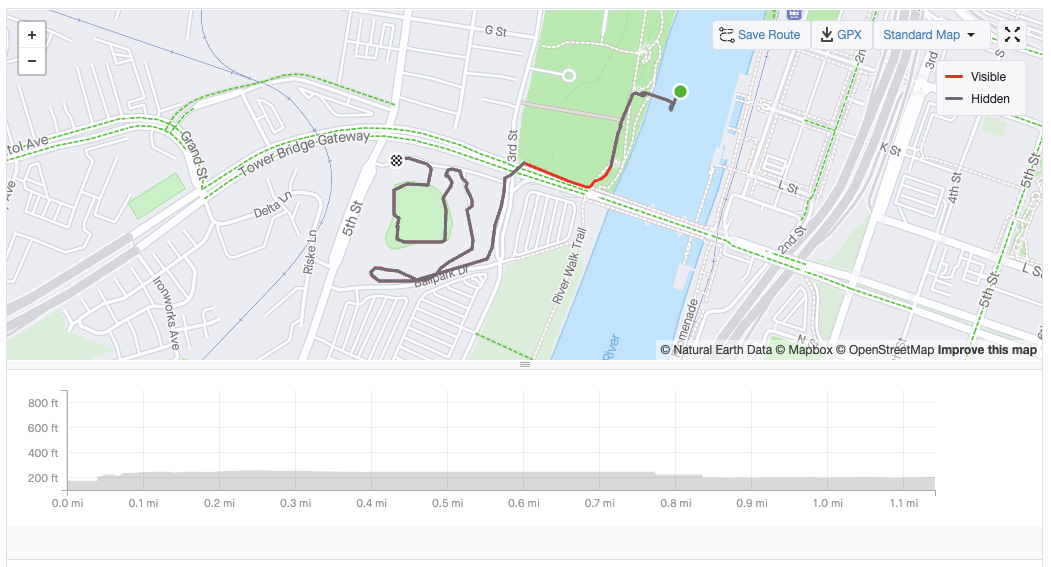The width and height of the screenshot is (1051, 567).
Task: Zoom out of the map
Action: (32, 61)
